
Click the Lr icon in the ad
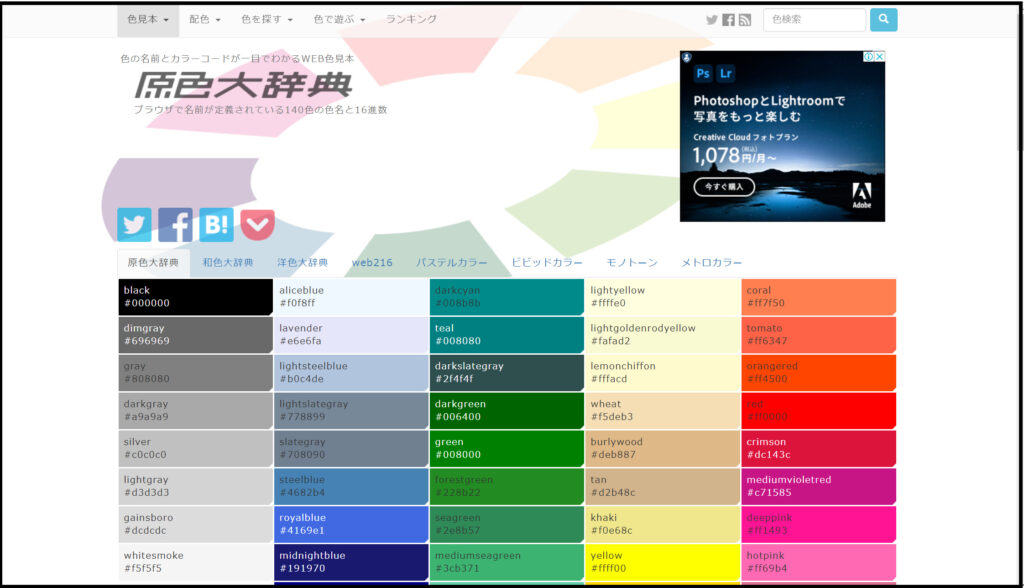(x=726, y=73)
